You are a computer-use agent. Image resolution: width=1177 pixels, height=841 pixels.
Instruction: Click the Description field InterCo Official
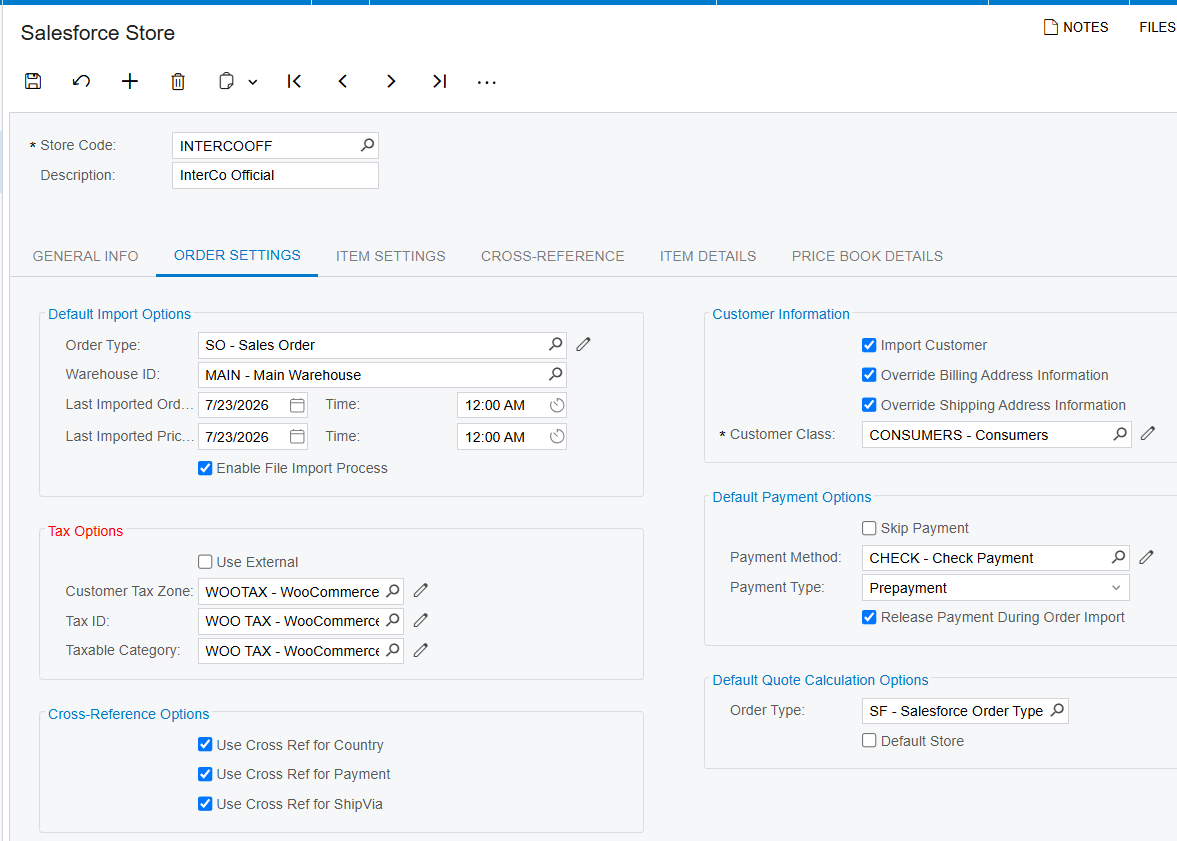[275, 175]
